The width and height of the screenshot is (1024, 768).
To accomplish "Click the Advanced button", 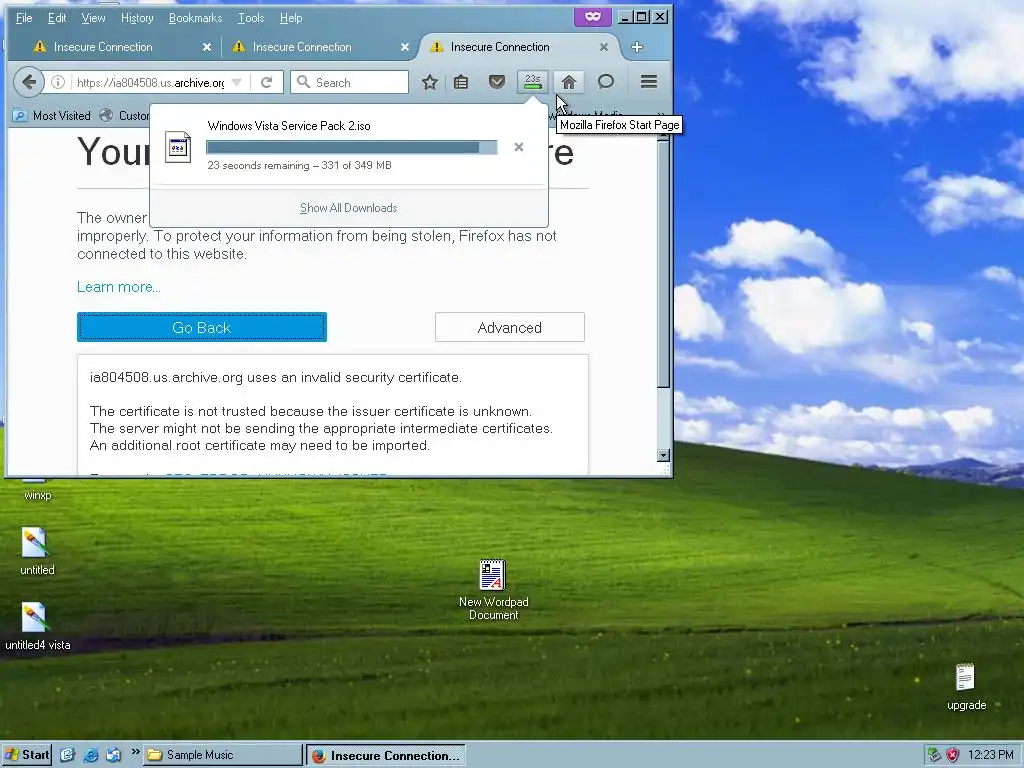I will [x=509, y=327].
